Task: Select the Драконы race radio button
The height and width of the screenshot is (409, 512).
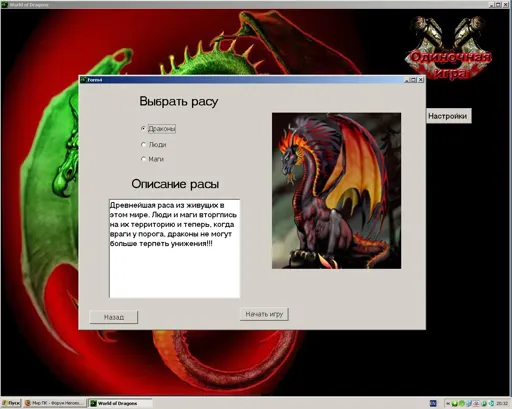Action: point(144,129)
